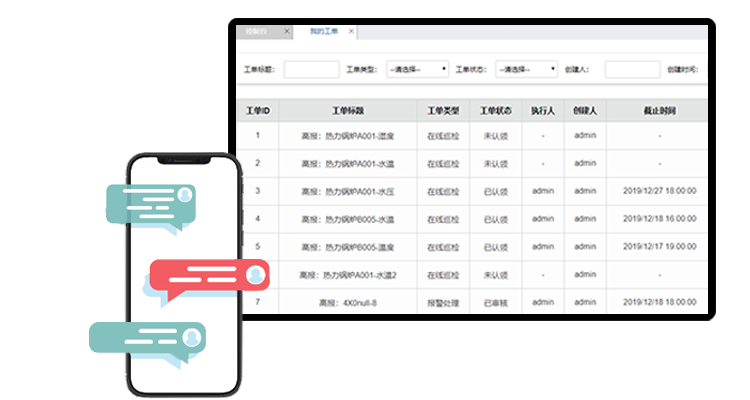750x400 pixels.
Task: Sort by 工单ID column header
Action: (258, 110)
